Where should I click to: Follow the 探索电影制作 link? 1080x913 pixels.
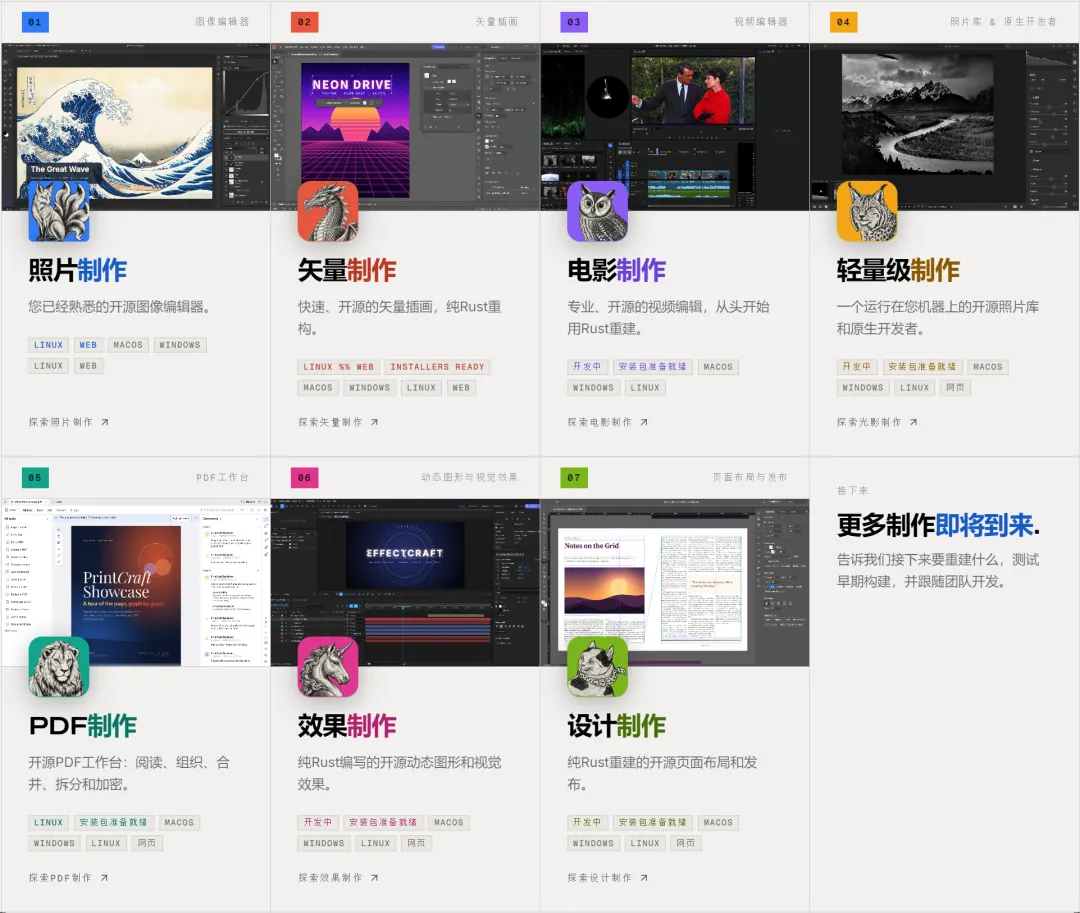[607, 422]
